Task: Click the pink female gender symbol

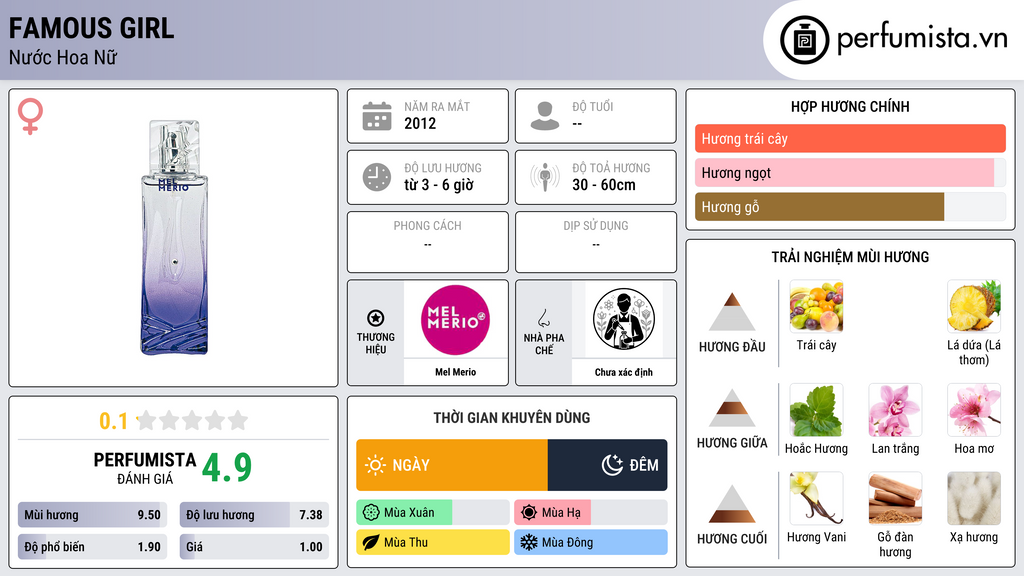Action: [30, 116]
